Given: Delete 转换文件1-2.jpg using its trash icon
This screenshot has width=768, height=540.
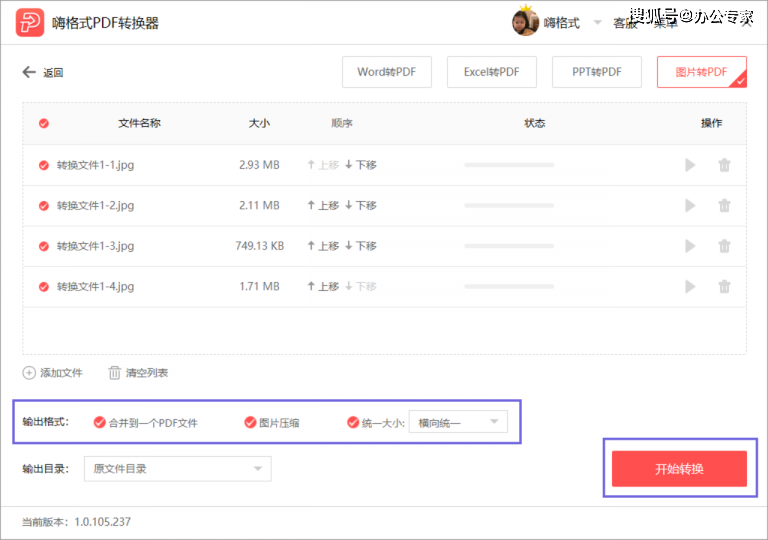Looking at the screenshot, I should pos(724,206).
